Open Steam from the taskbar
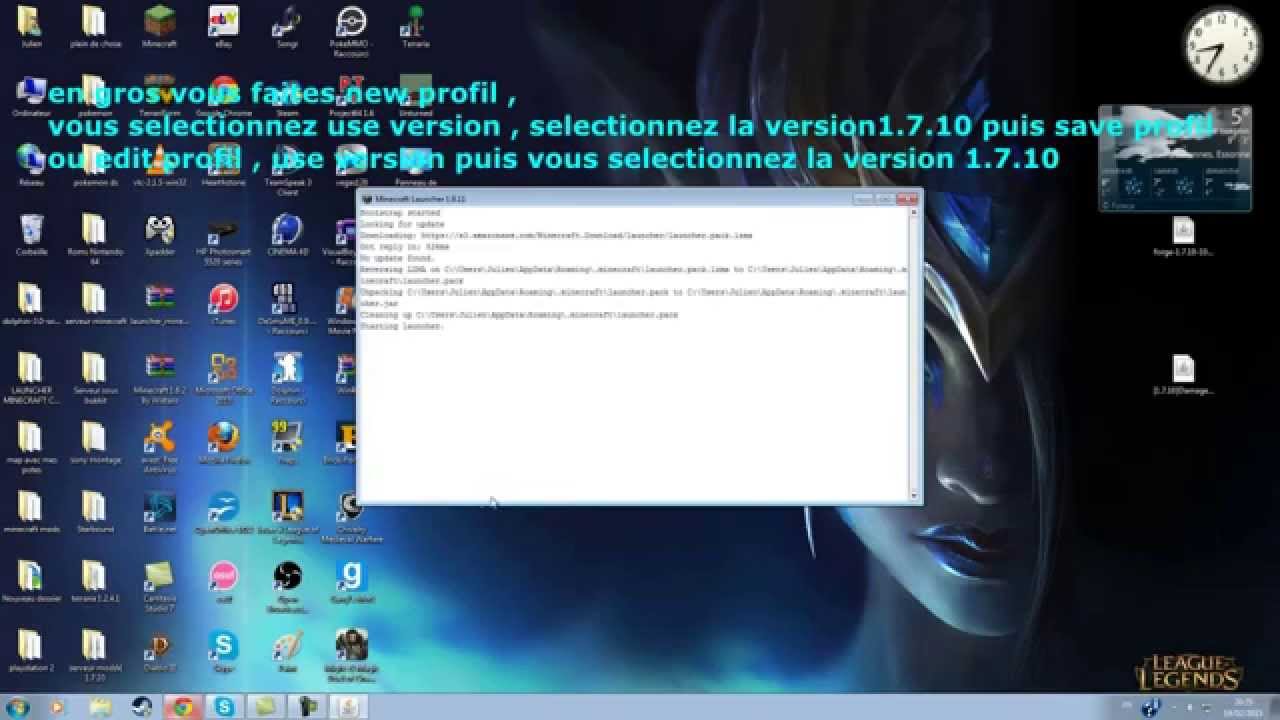Image resolution: width=1280 pixels, height=720 pixels. point(140,706)
